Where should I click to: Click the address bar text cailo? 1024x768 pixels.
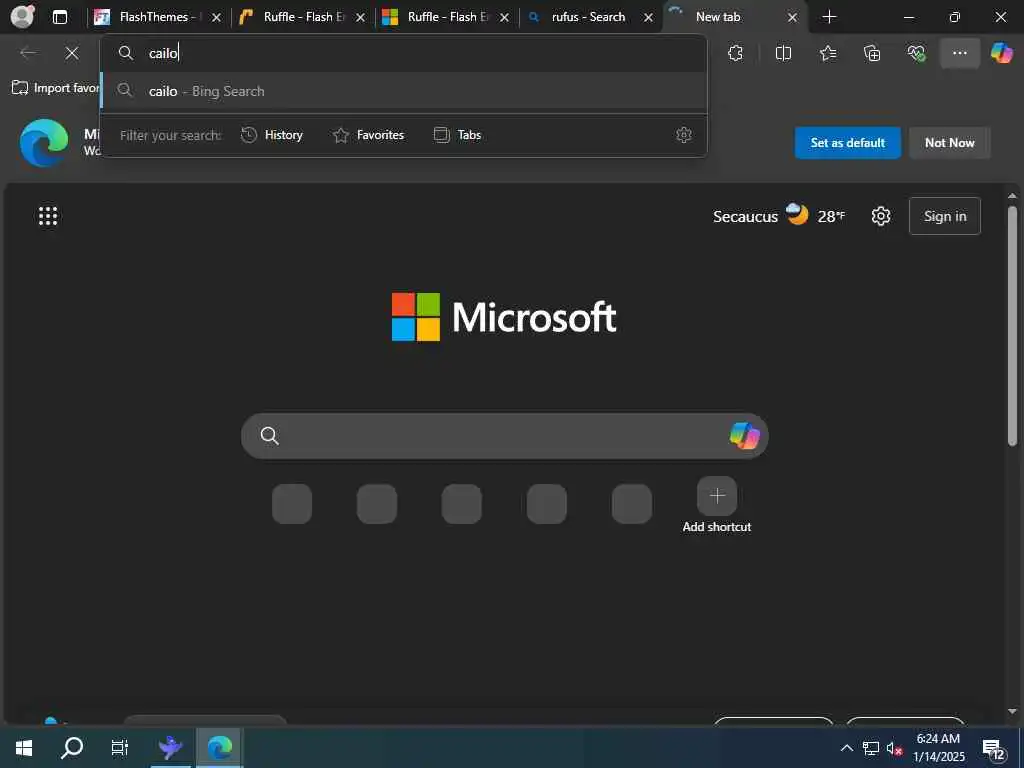coord(163,53)
